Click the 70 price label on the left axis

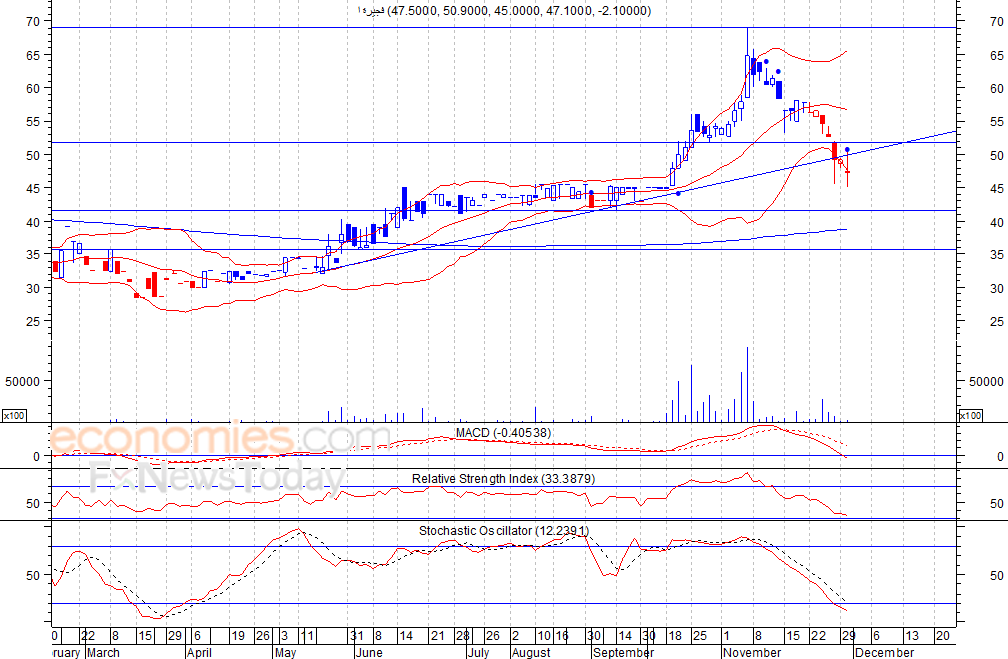coord(33,21)
